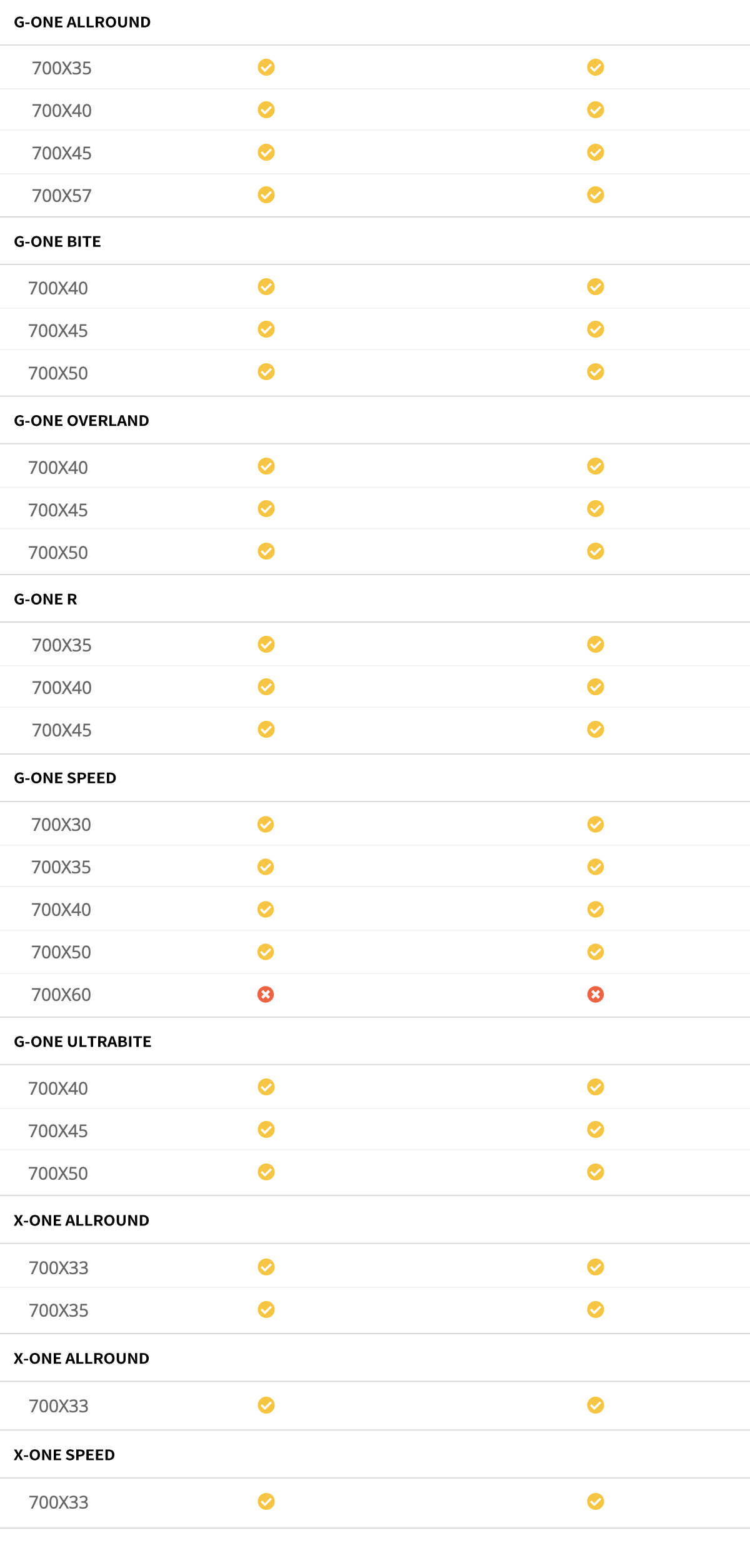750x1568 pixels.
Task: Select the G-ONE BITE section header
Action: pos(57,242)
